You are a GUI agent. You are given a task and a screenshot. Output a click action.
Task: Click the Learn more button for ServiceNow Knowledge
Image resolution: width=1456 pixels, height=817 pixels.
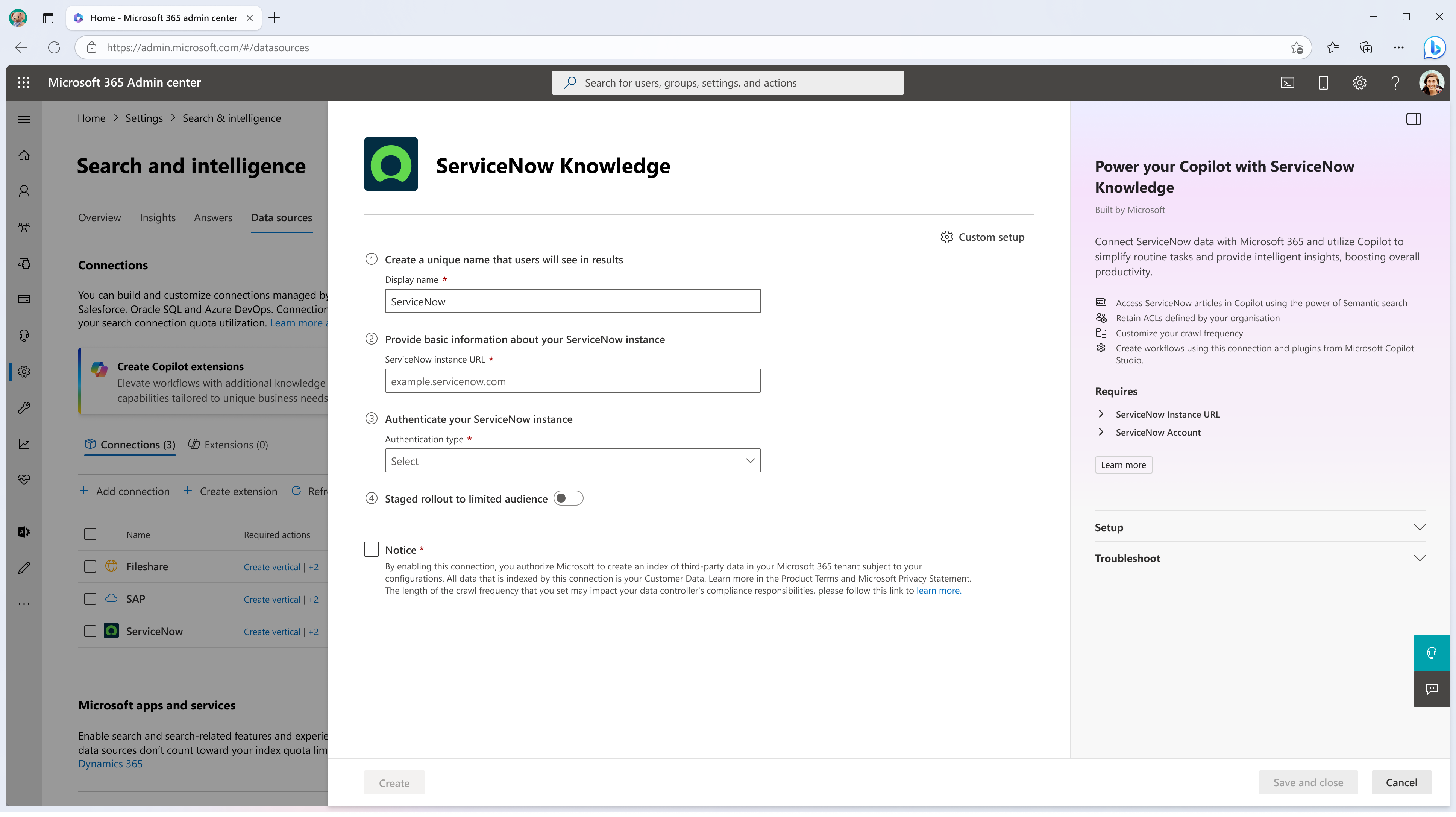1122,463
